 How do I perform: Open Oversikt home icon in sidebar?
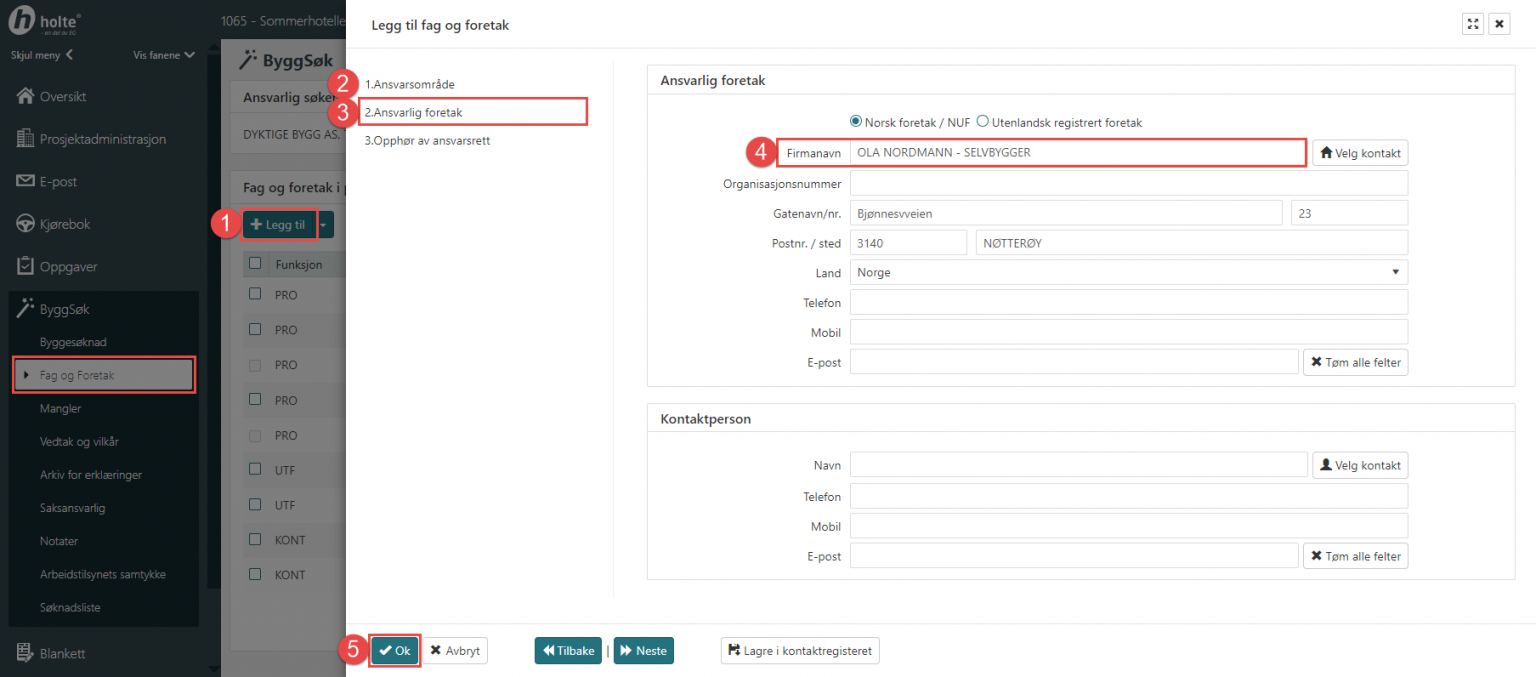pos(25,97)
